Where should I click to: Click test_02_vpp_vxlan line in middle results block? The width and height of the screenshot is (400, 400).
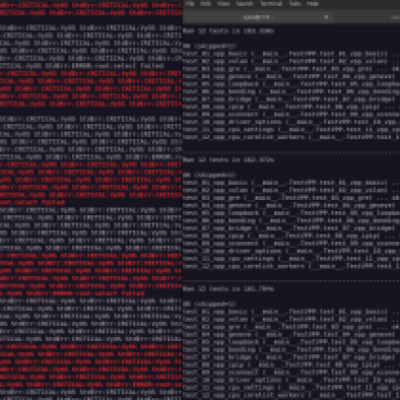pos(291,190)
